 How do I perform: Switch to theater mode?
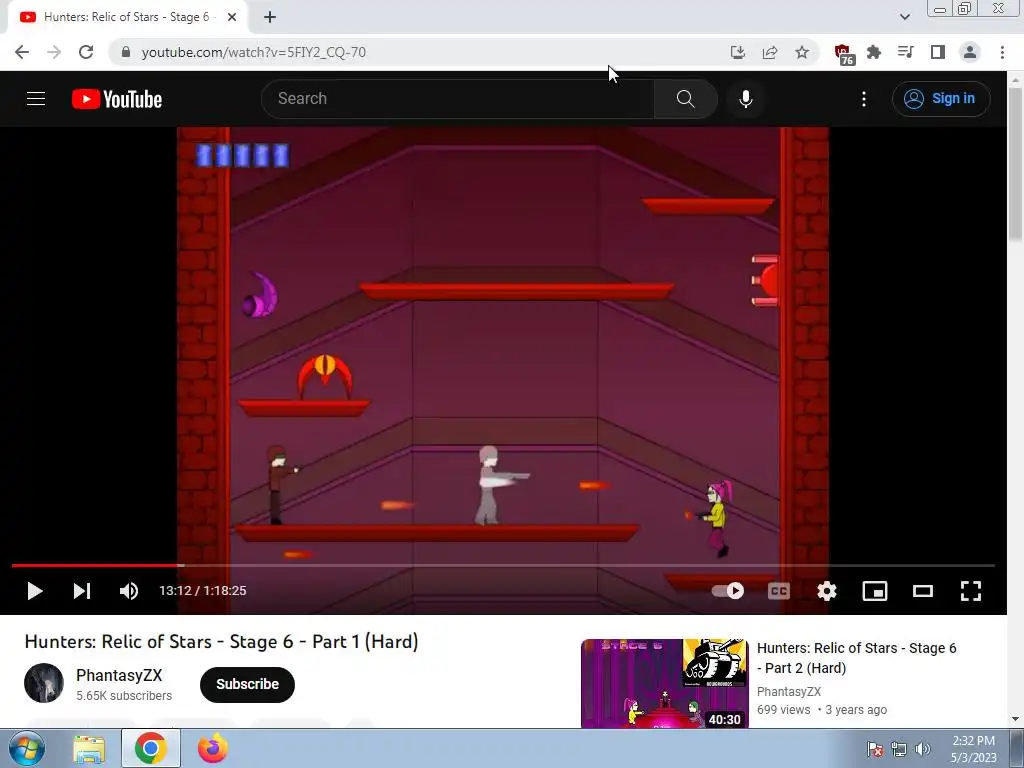click(923, 591)
